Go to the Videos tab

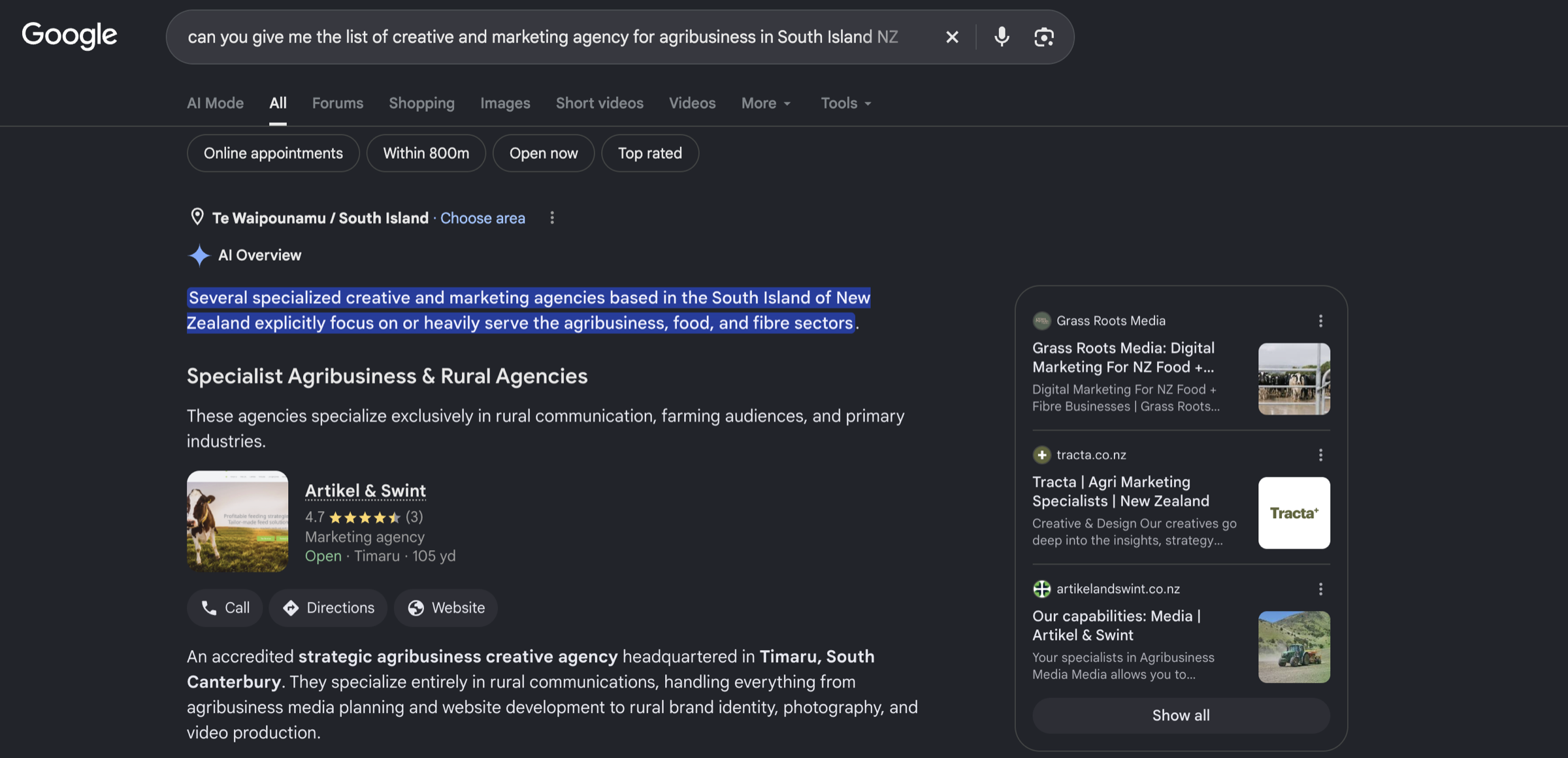[692, 103]
